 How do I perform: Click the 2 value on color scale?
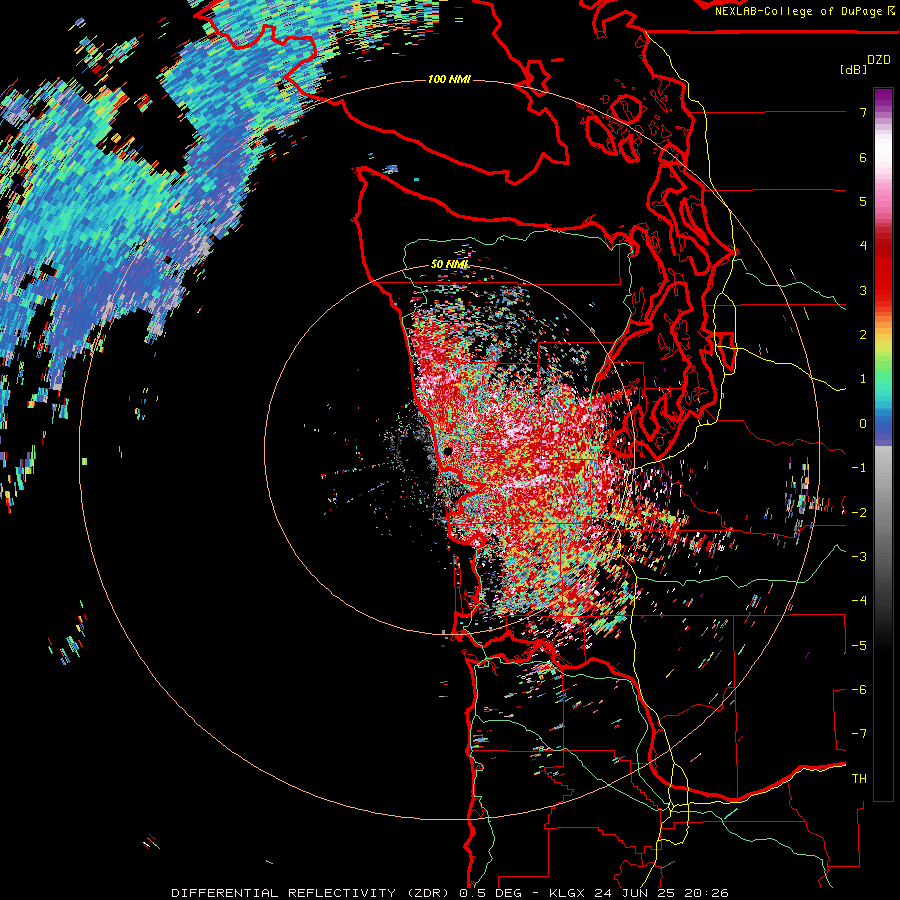pyautogui.click(x=863, y=335)
